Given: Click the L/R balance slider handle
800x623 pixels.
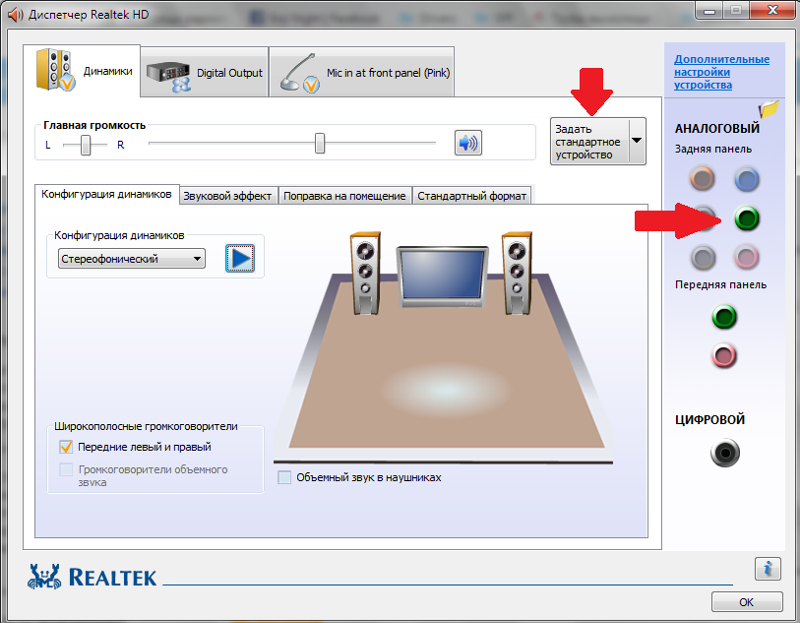Looking at the screenshot, I should [86, 145].
